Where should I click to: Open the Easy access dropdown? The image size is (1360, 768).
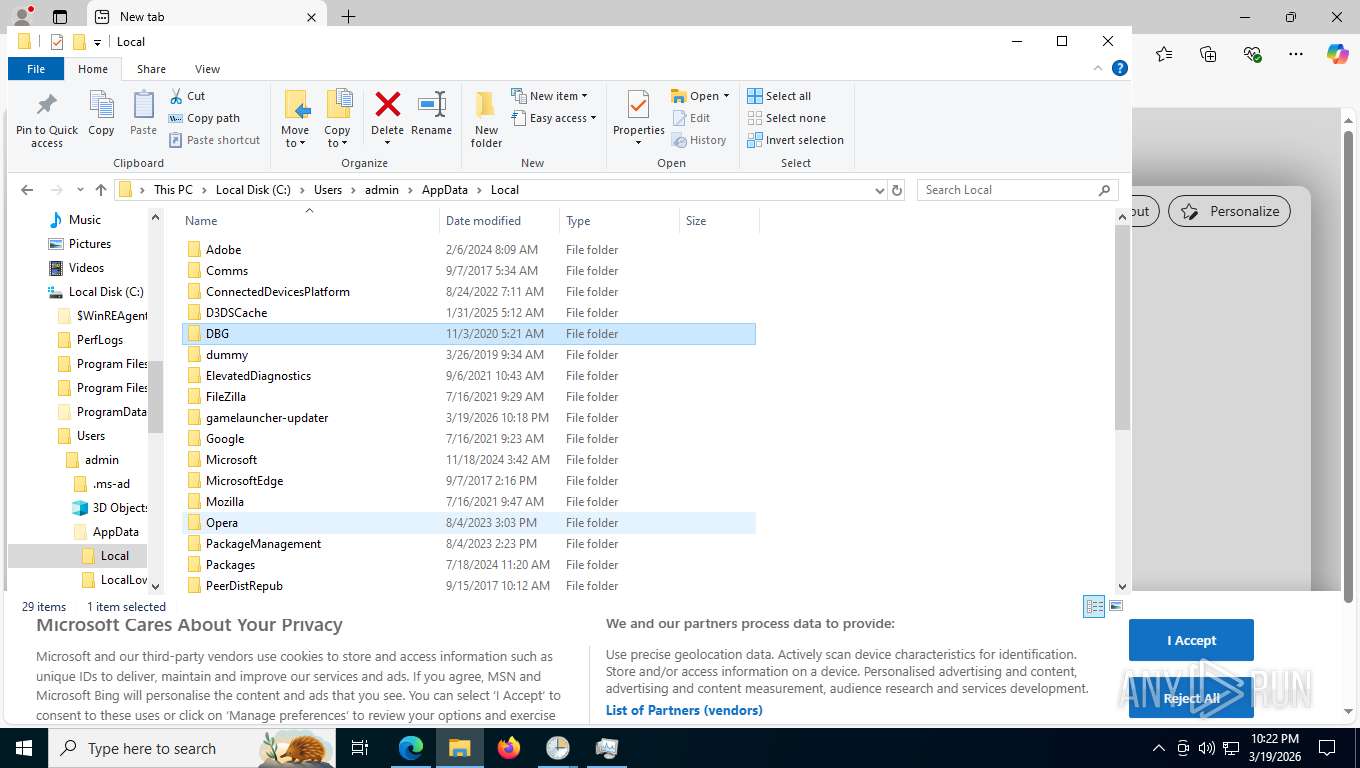pos(553,118)
